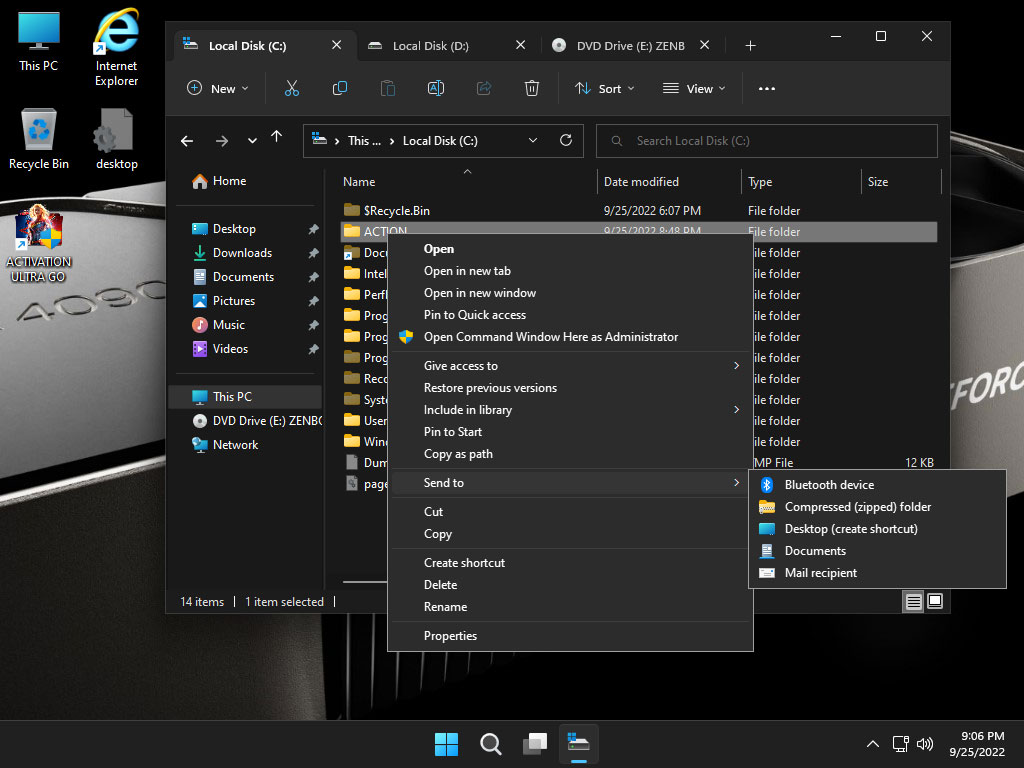Close the DVD Drive (E:) tab
Image resolution: width=1024 pixels, height=768 pixels.
tap(705, 45)
